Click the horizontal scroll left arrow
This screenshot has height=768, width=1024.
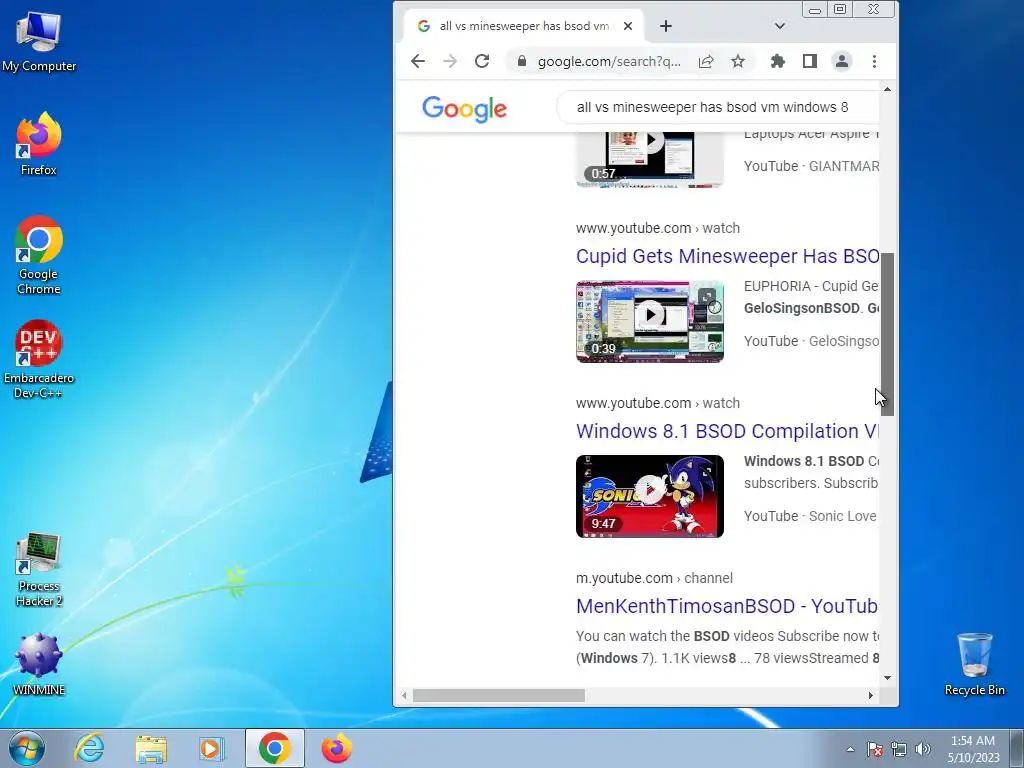tap(404, 696)
